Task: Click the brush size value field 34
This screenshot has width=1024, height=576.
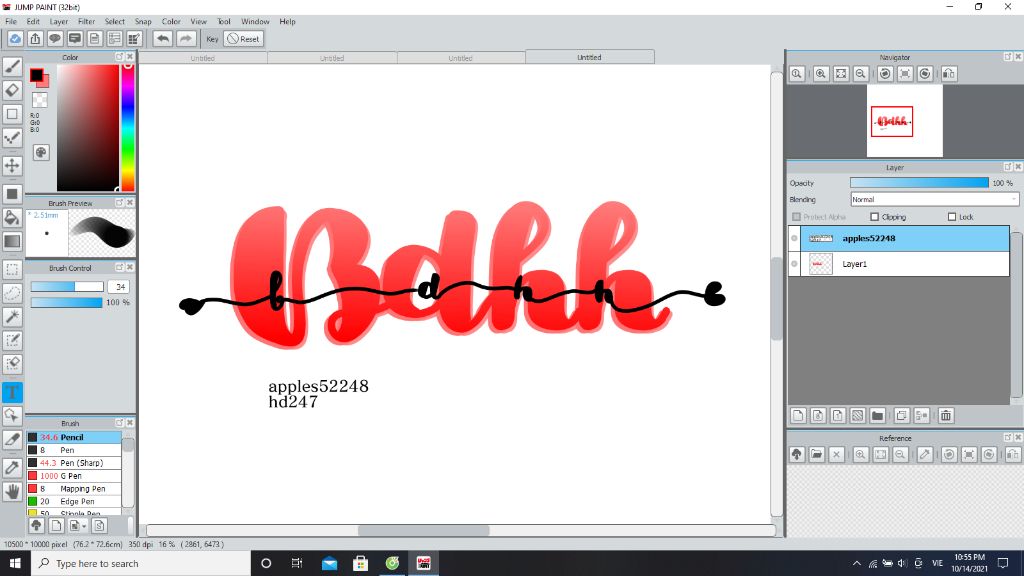Action: 120,287
